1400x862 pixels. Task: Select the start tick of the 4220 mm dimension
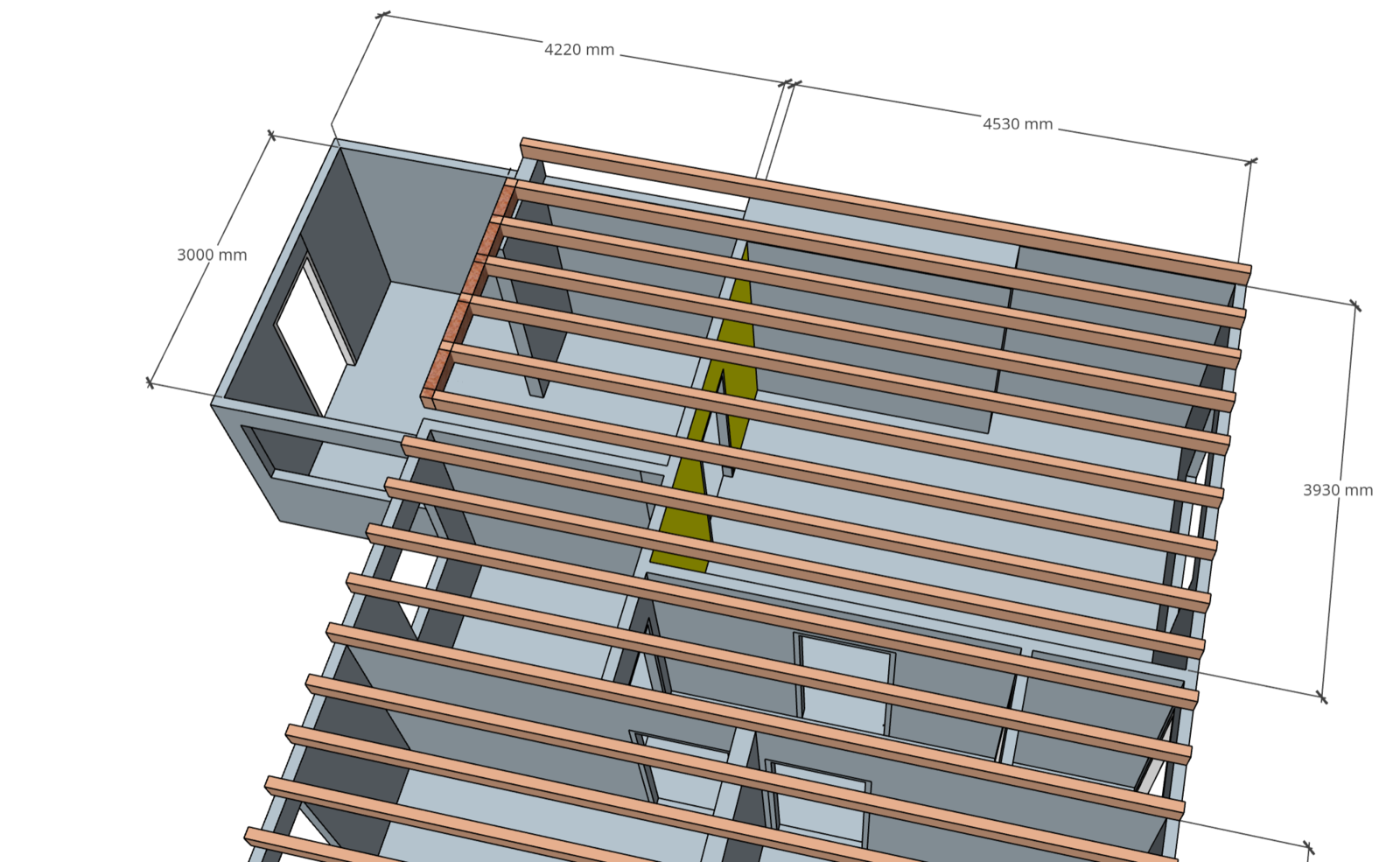[382, 14]
